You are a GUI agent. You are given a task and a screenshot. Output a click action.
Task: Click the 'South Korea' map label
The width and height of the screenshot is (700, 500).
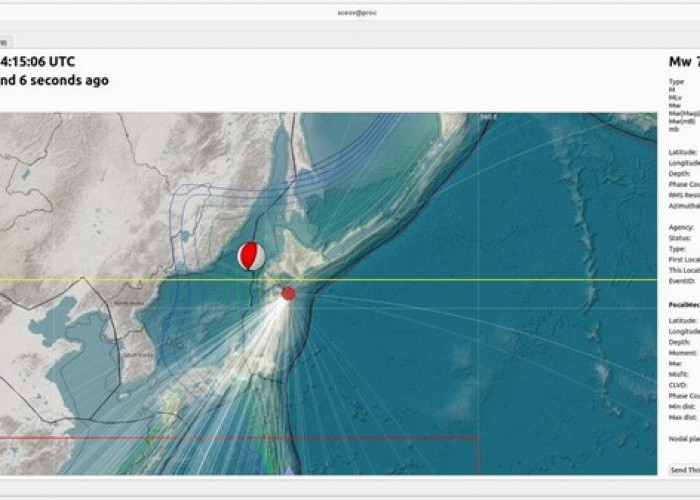point(138,355)
